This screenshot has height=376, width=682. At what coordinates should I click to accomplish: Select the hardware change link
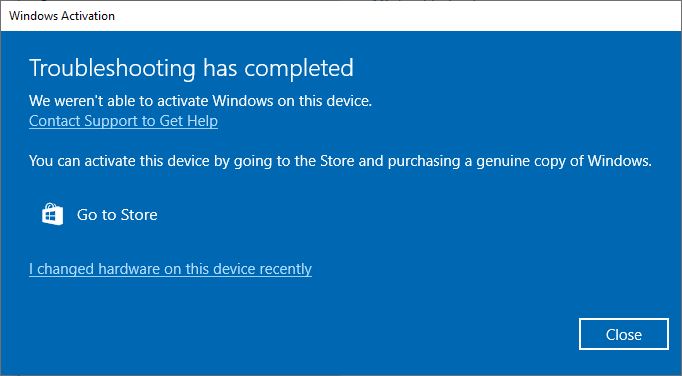170,269
